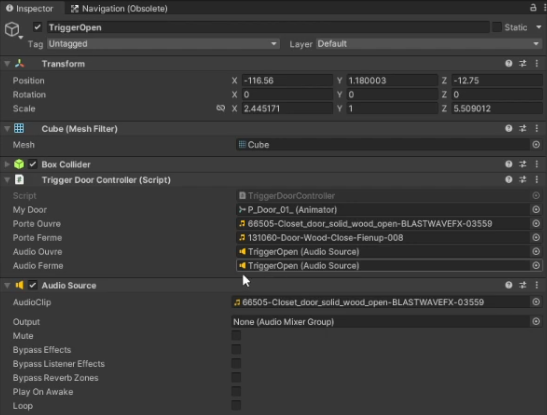Edit the Position X field
This screenshot has height=415, width=547.
click(287, 81)
